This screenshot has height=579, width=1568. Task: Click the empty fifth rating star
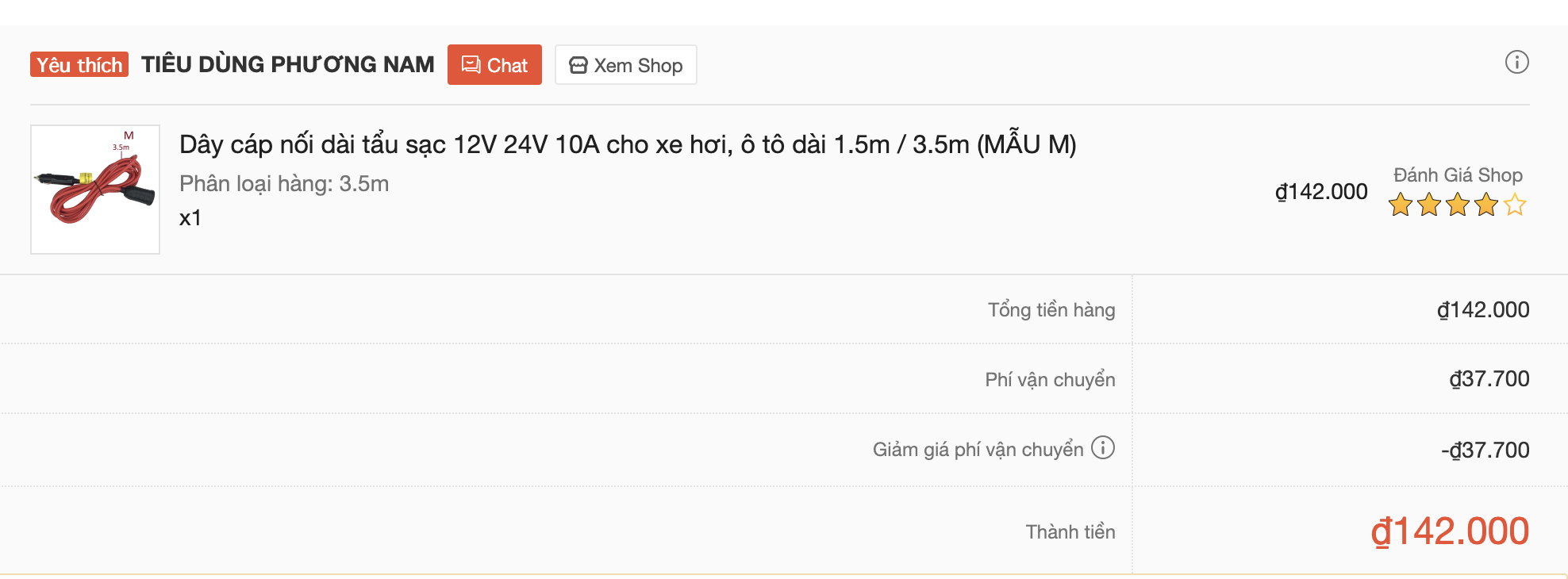[x=1515, y=205]
